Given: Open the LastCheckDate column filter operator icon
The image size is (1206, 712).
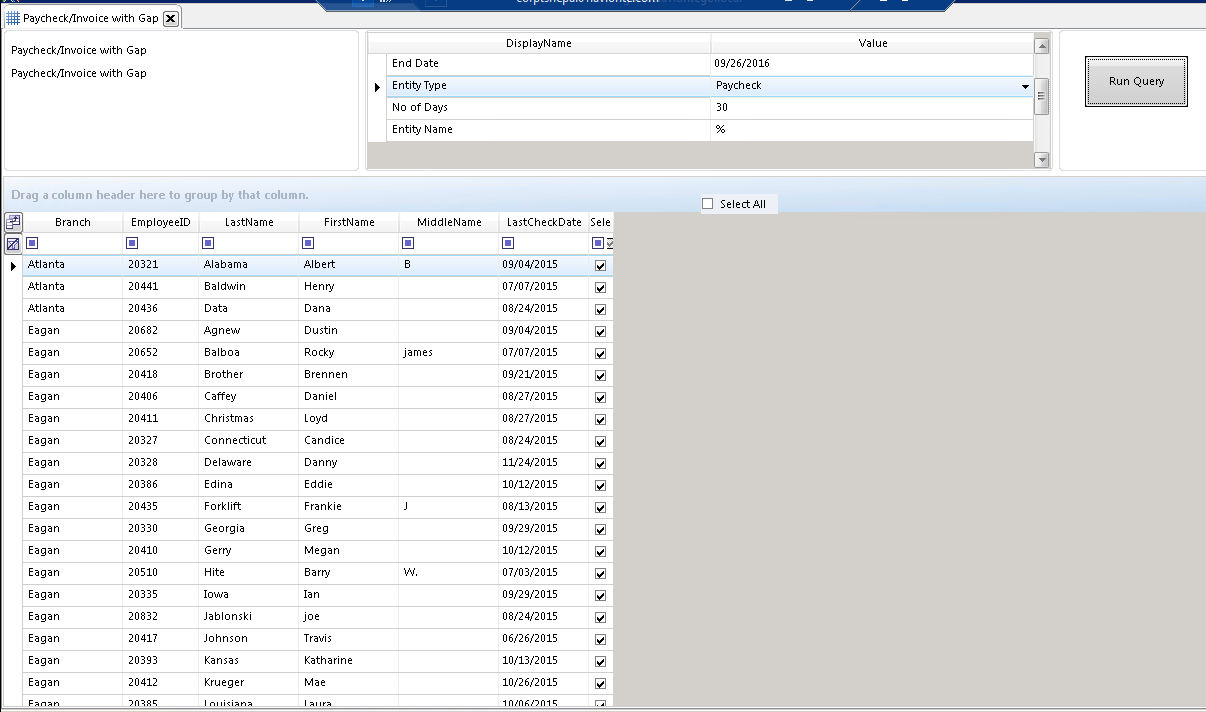Looking at the screenshot, I should pyautogui.click(x=508, y=243).
